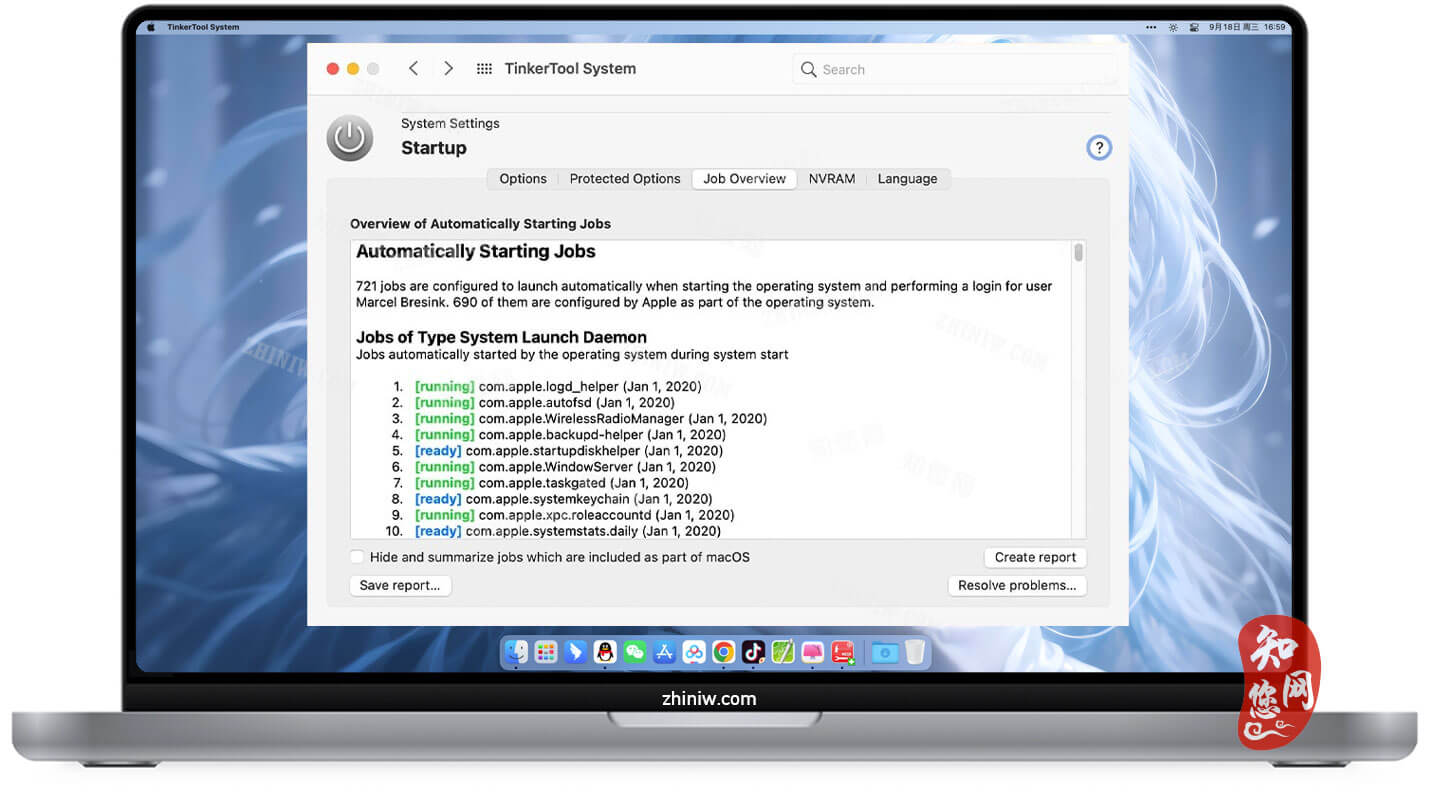This screenshot has width=1429, height=797.
Task: Click the brightness sun icon in menu bar
Action: click(1173, 27)
